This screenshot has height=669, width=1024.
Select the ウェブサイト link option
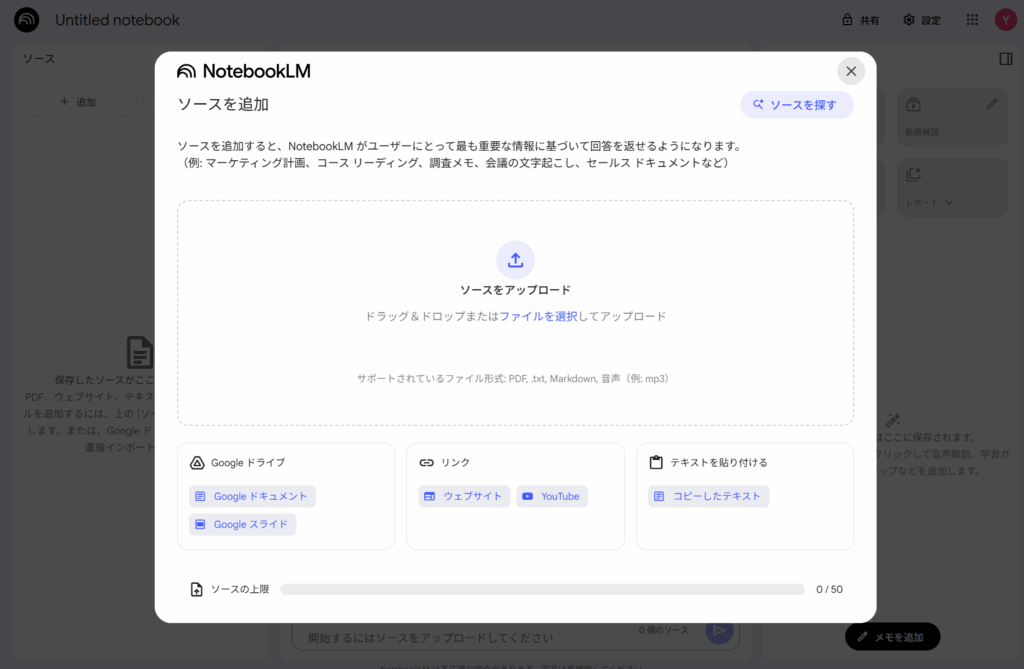(464, 497)
